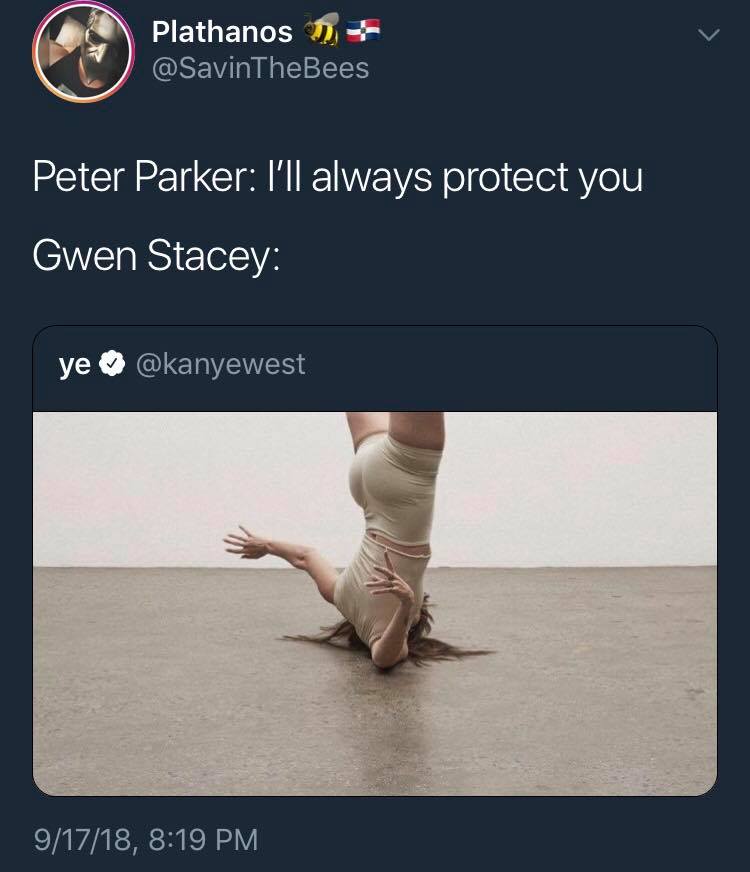The image size is (750, 872).
Task: Open the quoted ye account name
Action: point(74,365)
